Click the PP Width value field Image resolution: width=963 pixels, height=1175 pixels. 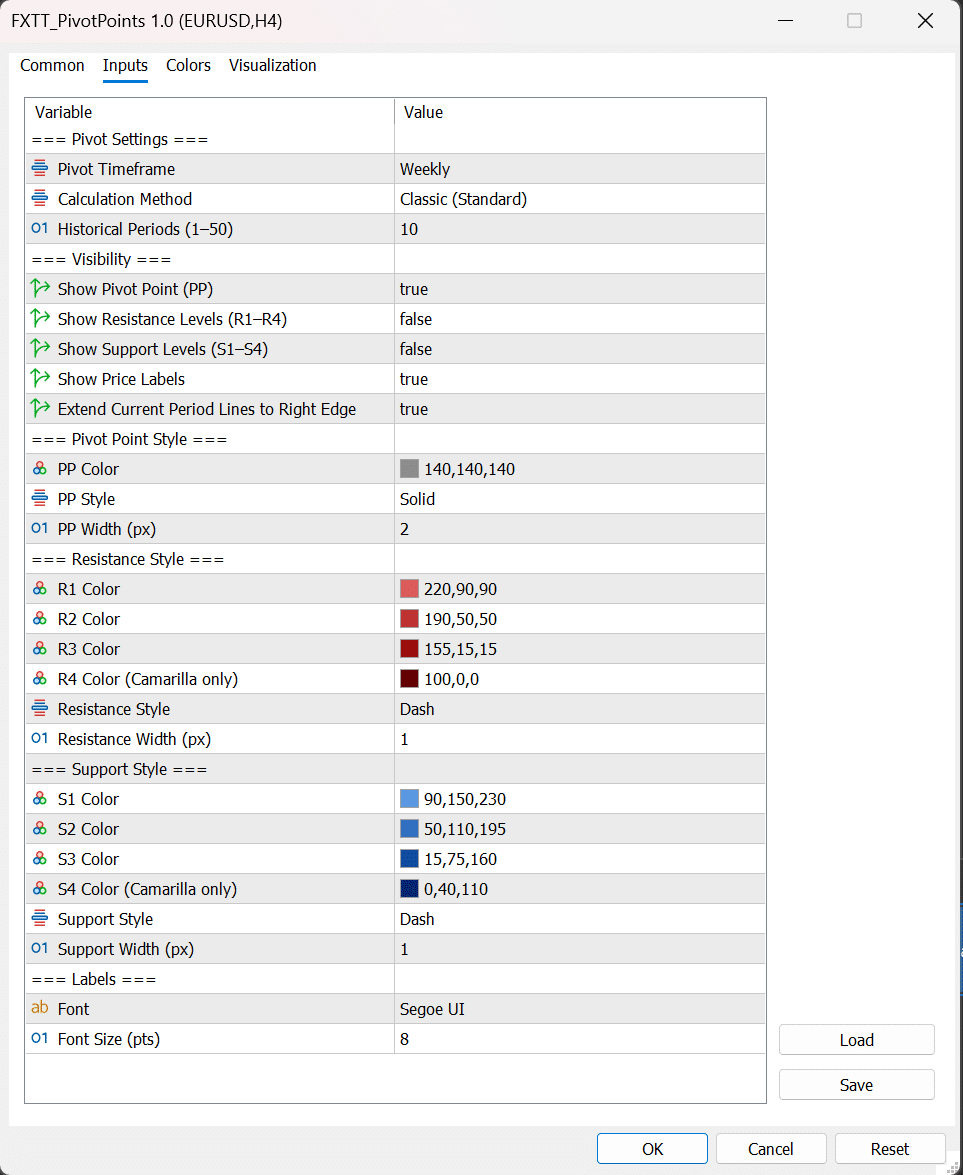tap(580, 529)
